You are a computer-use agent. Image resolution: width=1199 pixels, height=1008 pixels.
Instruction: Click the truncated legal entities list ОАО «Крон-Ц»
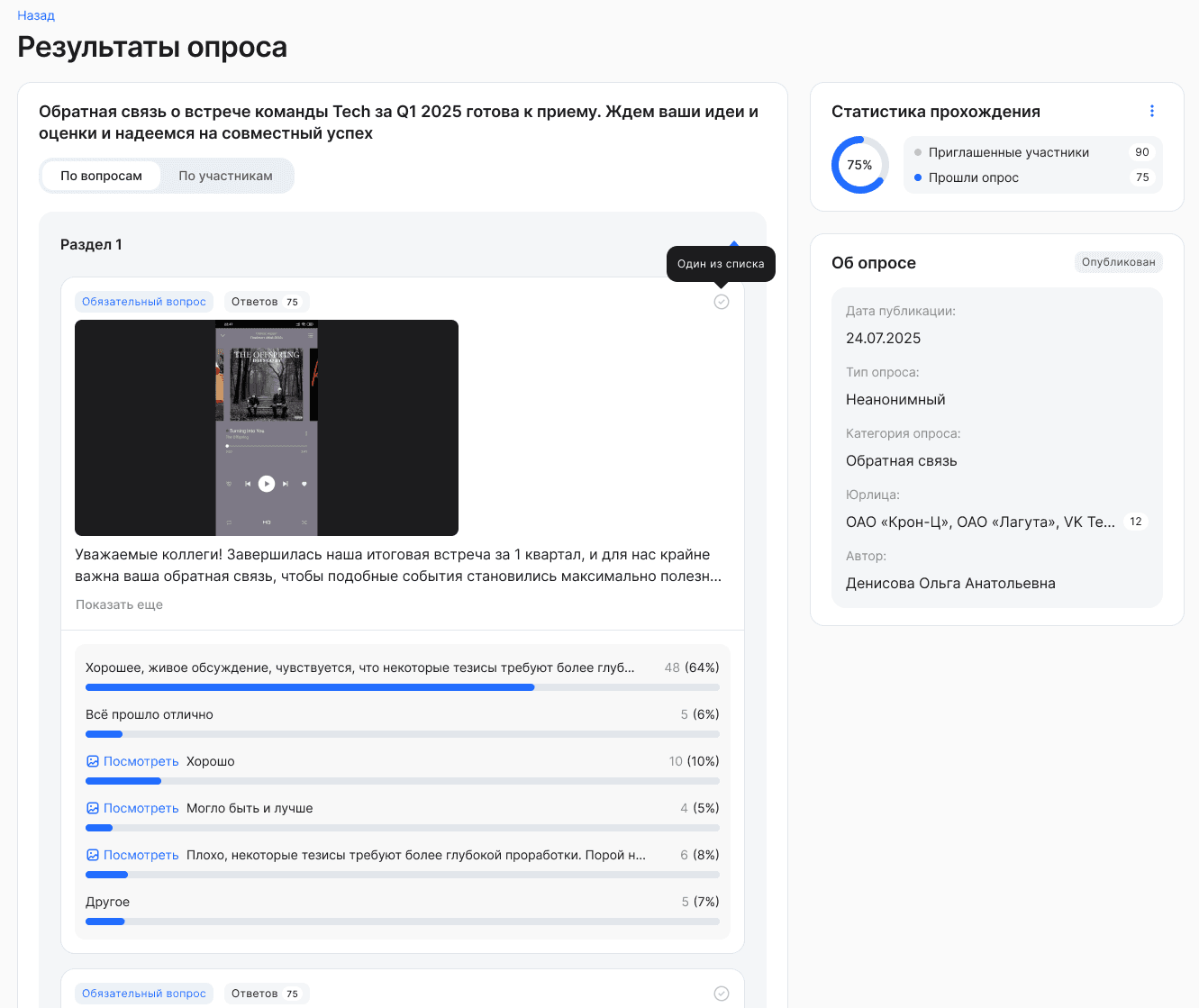(980, 522)
